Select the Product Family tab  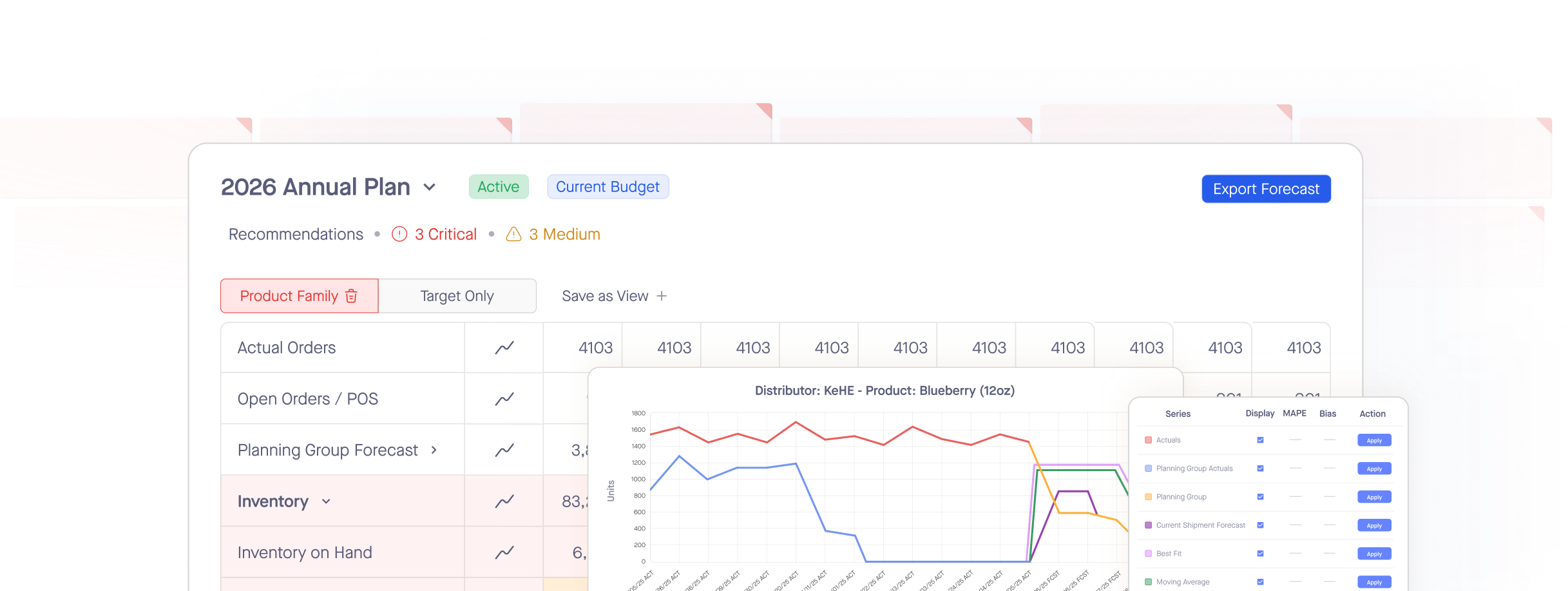[300, 296]
